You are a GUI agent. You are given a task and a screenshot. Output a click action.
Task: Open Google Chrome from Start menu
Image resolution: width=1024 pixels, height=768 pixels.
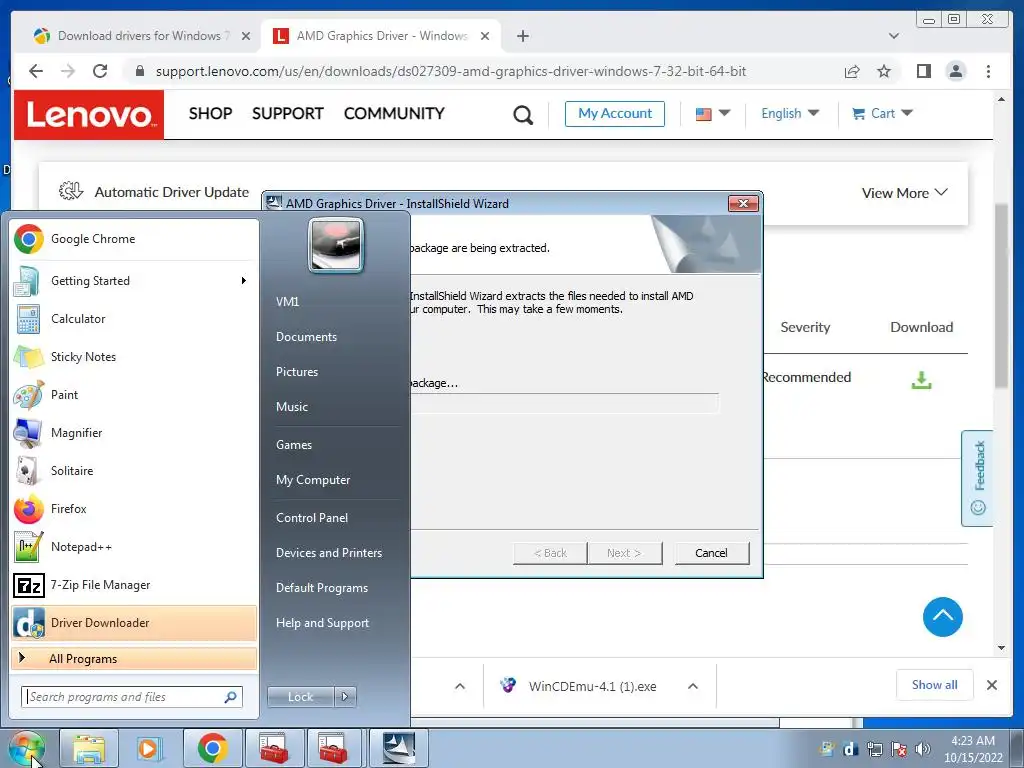point(134,239)
